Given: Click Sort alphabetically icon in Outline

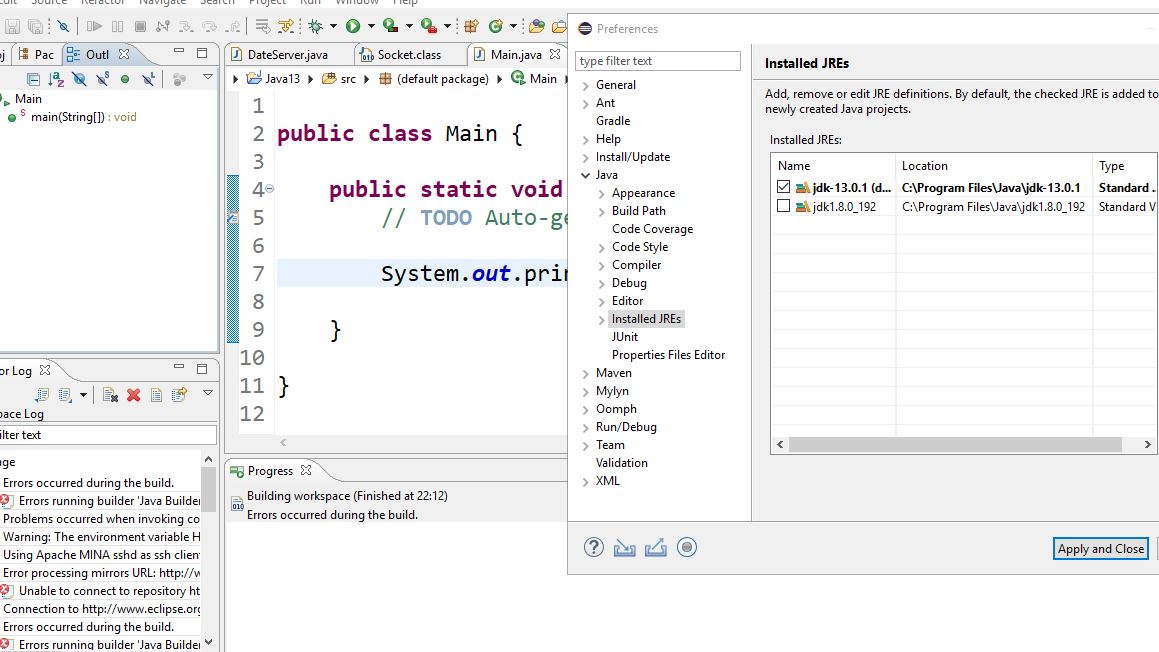Looking at the screenshot, I should 55,79.
